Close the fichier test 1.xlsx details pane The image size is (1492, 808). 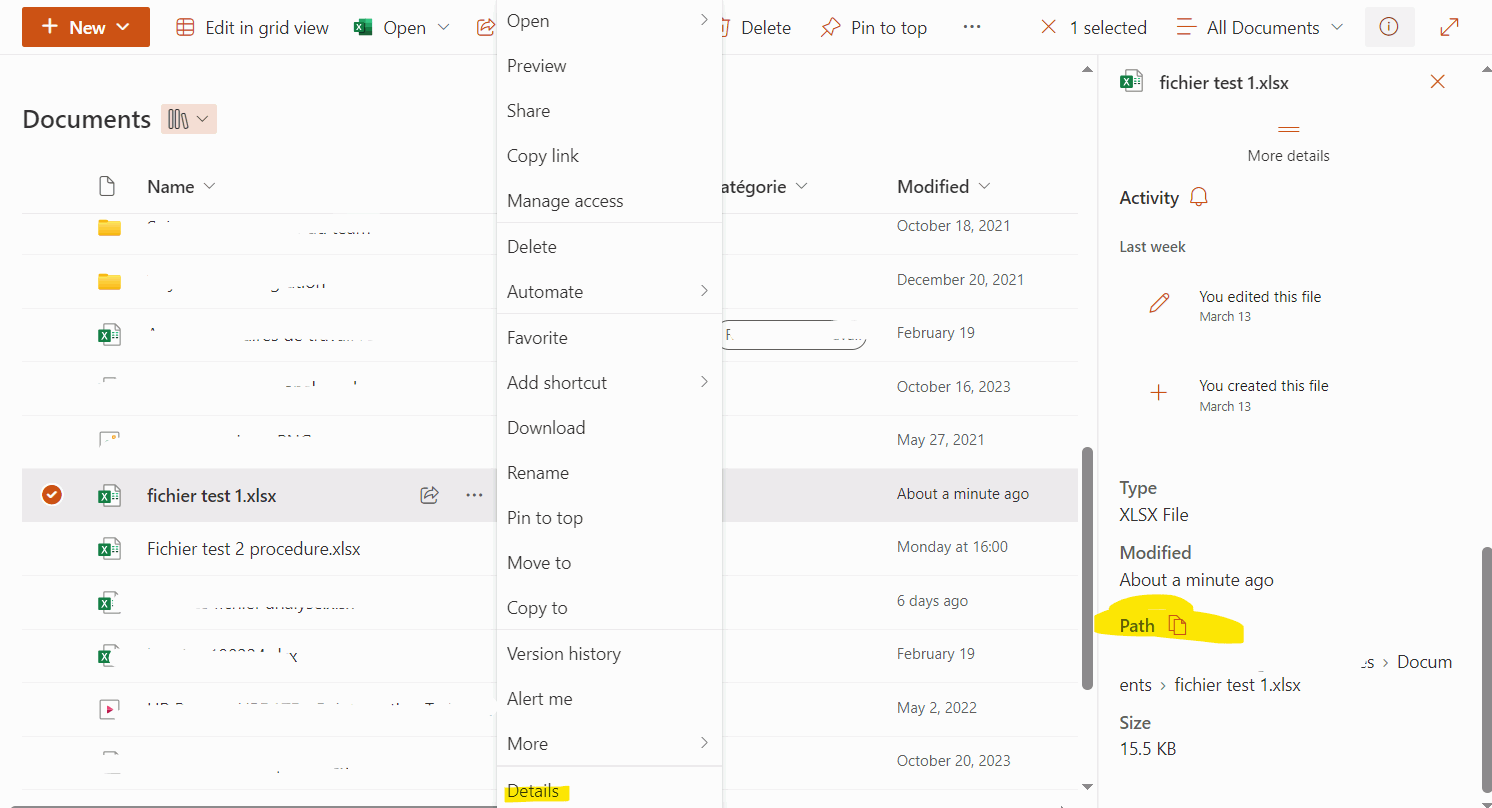pos(1437,82)
